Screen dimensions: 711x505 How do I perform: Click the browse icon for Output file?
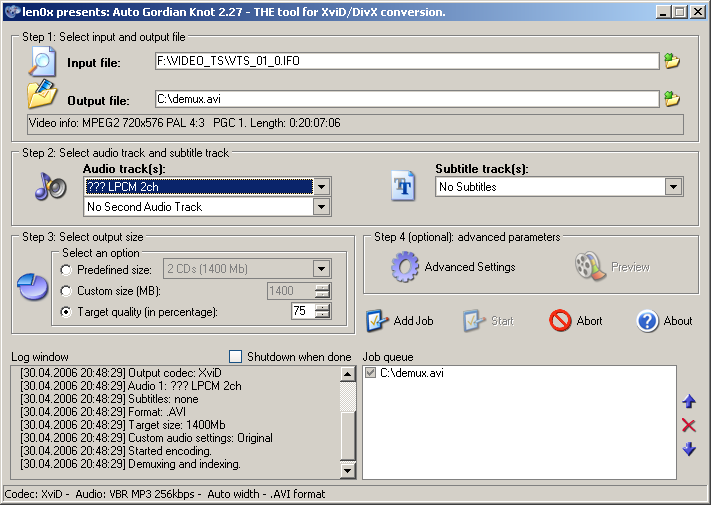click(672, 99)
